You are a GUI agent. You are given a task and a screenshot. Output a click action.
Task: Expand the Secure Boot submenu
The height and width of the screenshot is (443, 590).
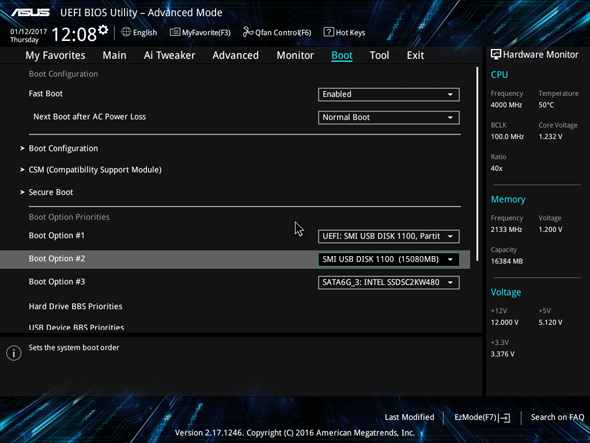51,192
